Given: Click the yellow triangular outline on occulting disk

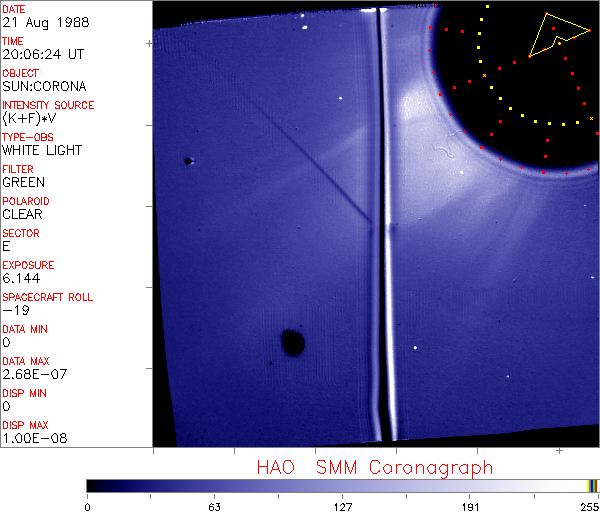Looking at the screenshot, I should pos(559,35).
